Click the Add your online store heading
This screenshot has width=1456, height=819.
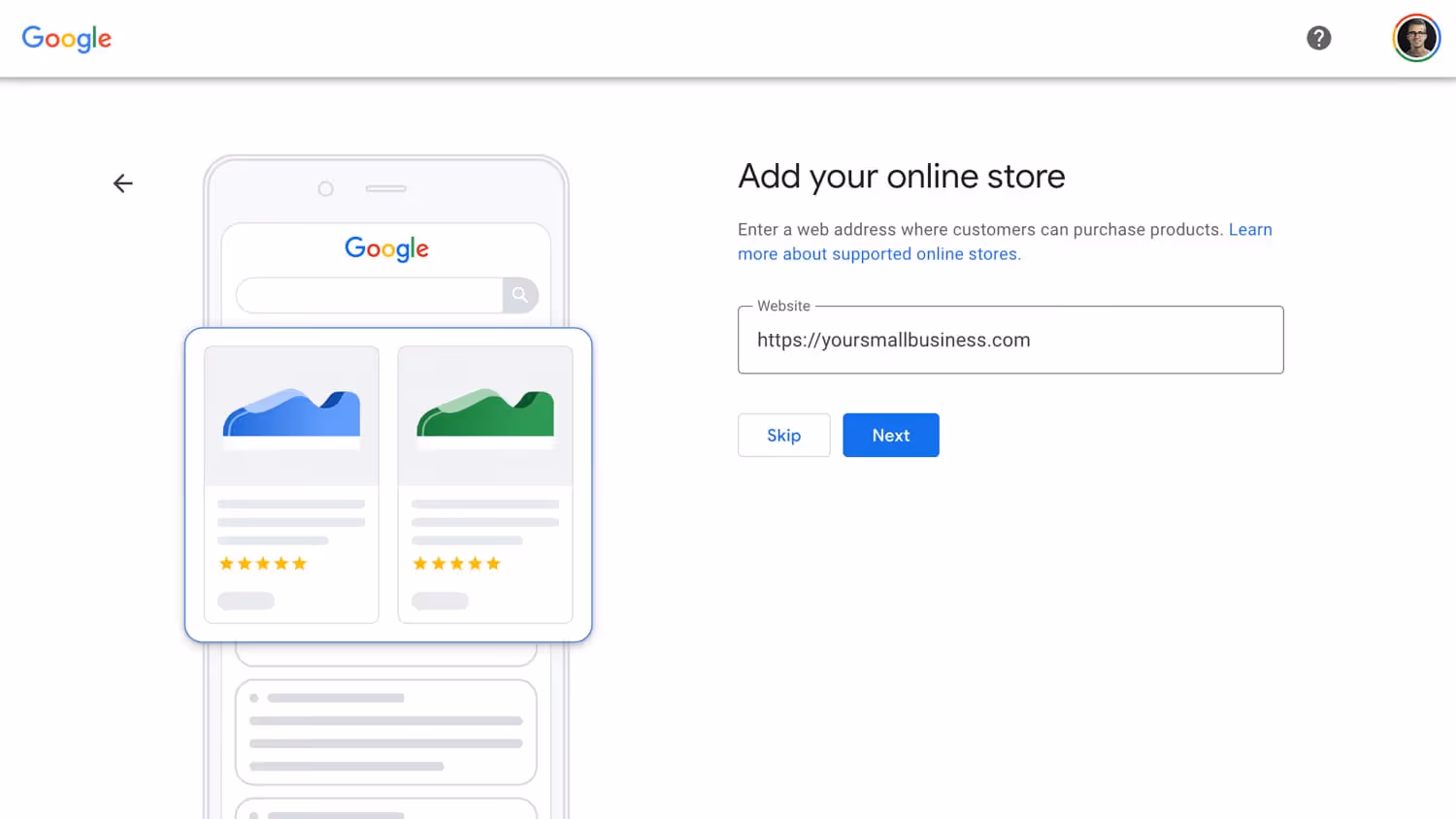(901, 177)
